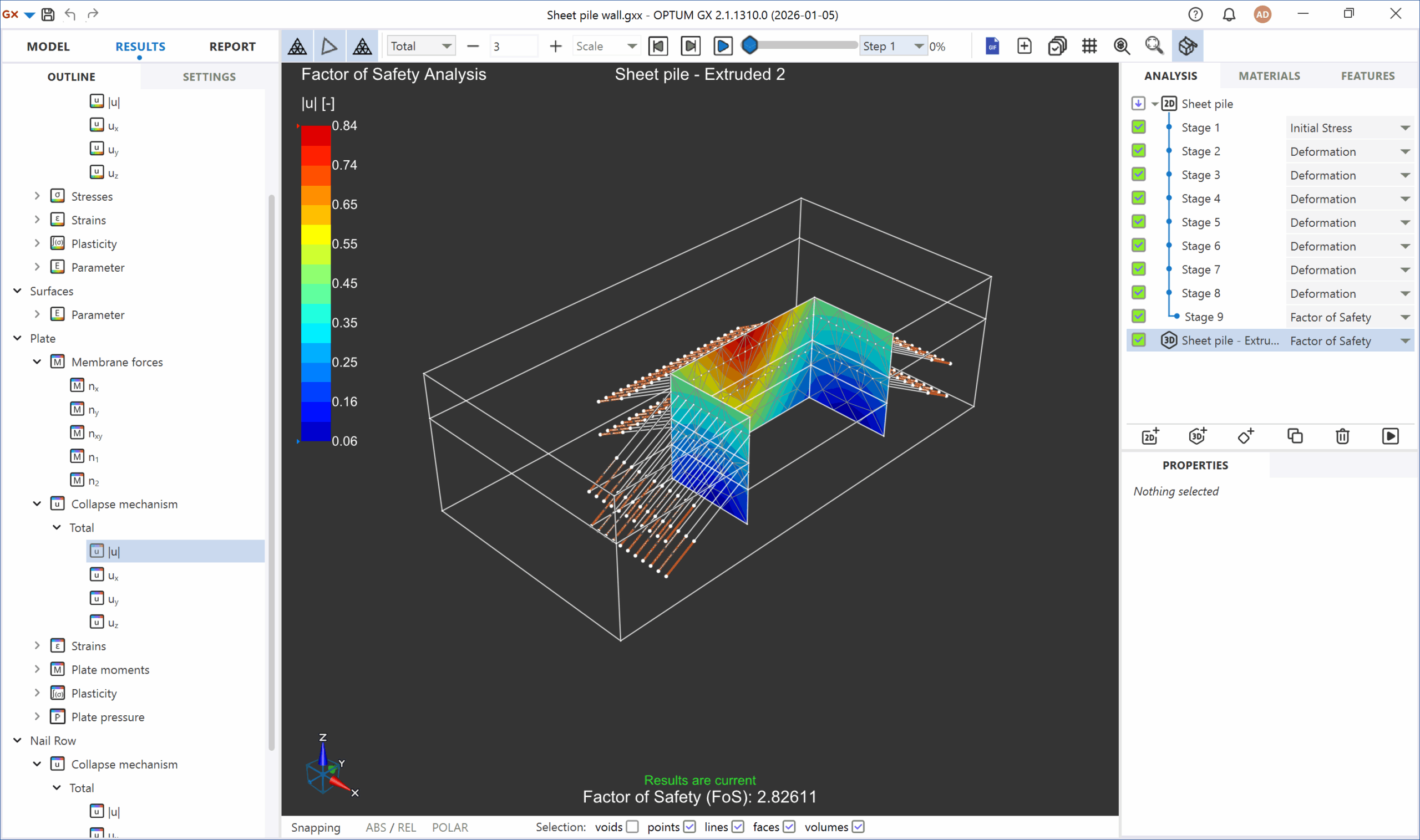Switch to the MATERIALS tab
1420x840 pixels.
[x=1268, y=75]
